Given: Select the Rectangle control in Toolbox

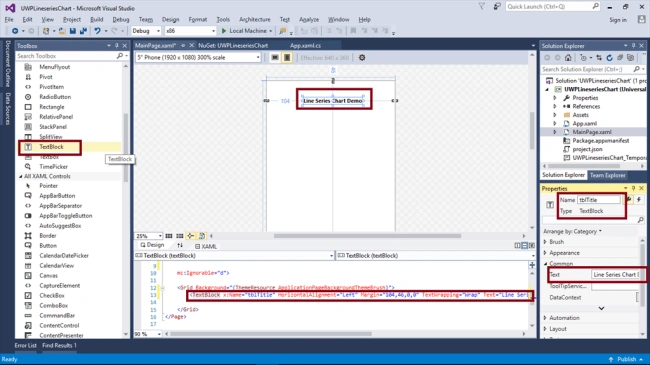Looking at the screenshot, I should coord(51,107).
